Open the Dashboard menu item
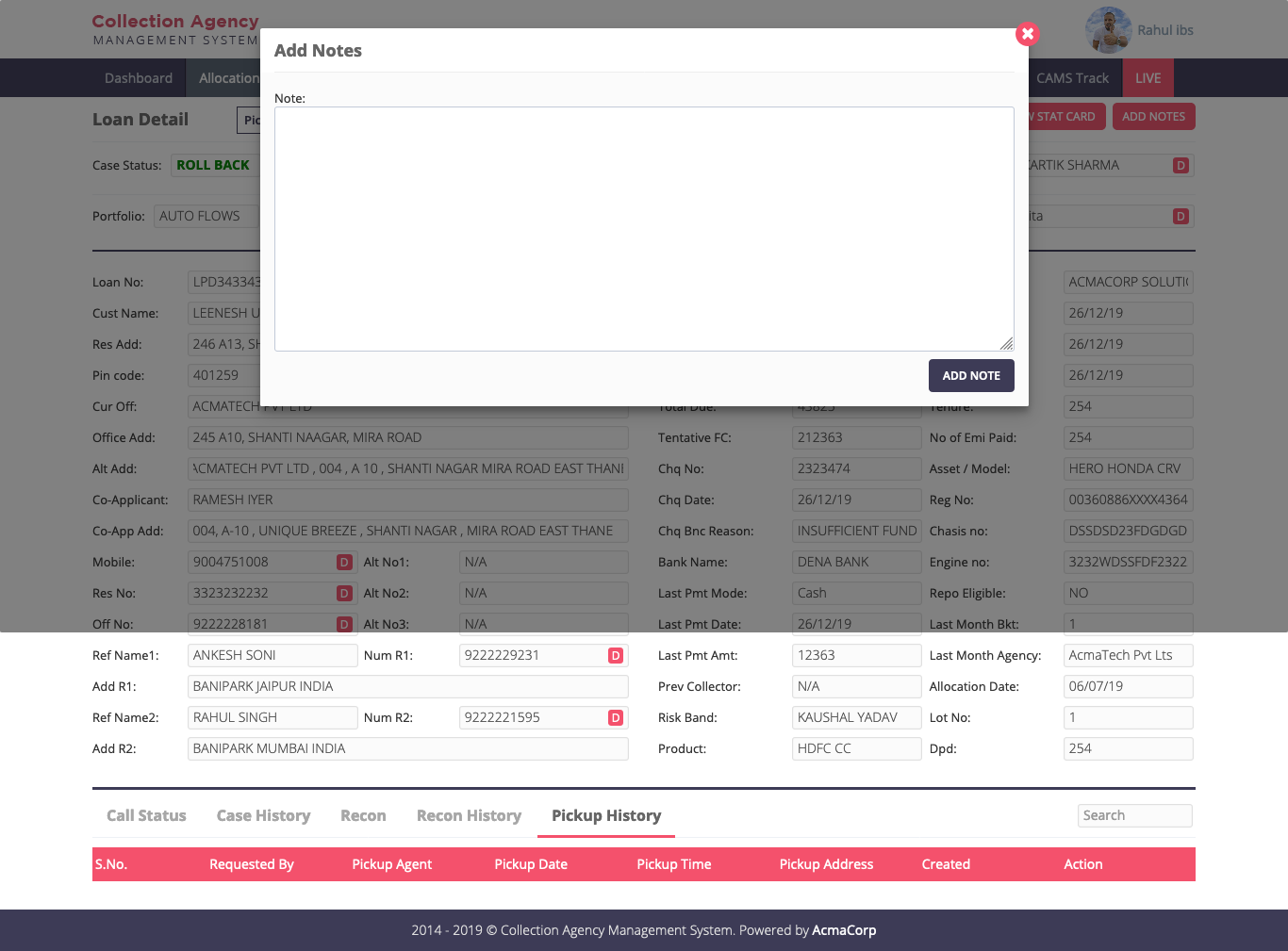Viewport: 1288px width, 951px height. [139, 78]
